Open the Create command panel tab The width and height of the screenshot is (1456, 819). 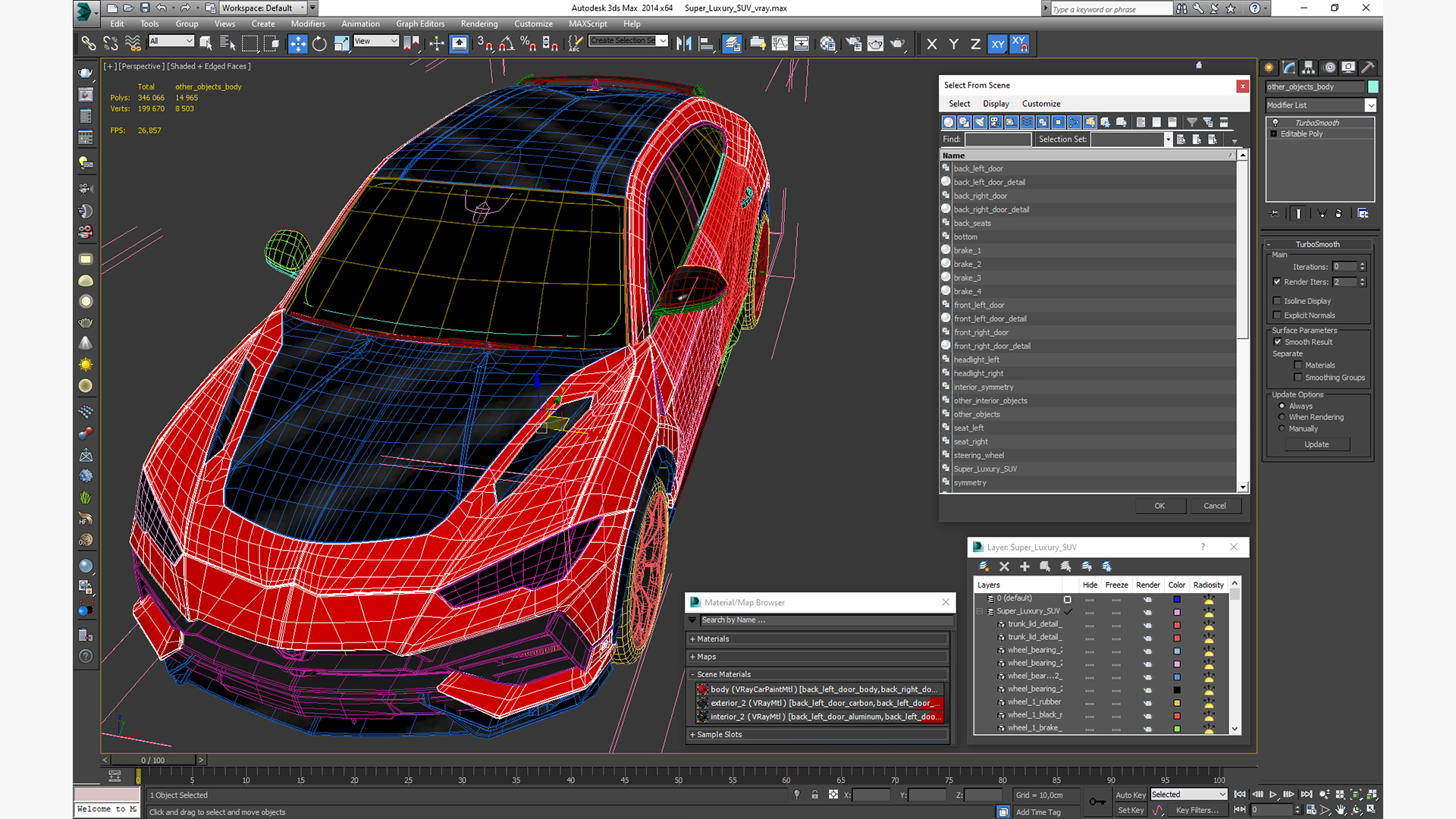[1269, 67]
